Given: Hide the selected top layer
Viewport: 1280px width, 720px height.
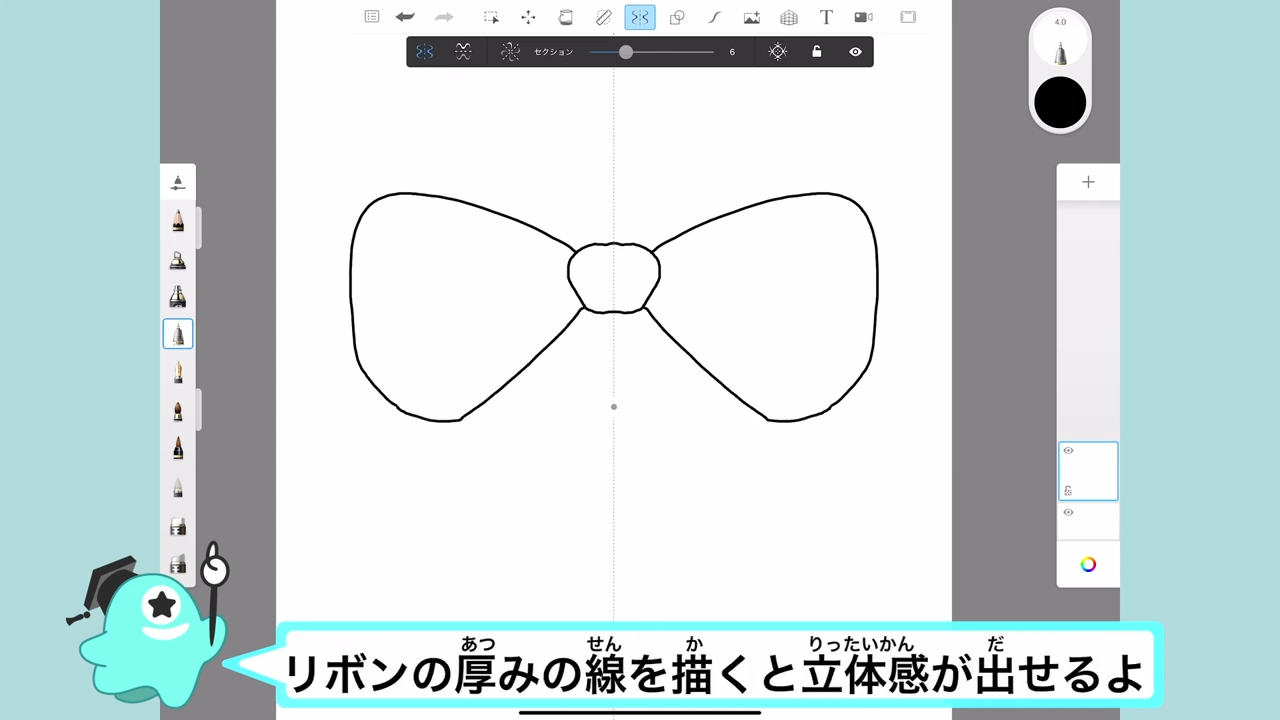Looking at the screenshot, I should point(1068,451).
